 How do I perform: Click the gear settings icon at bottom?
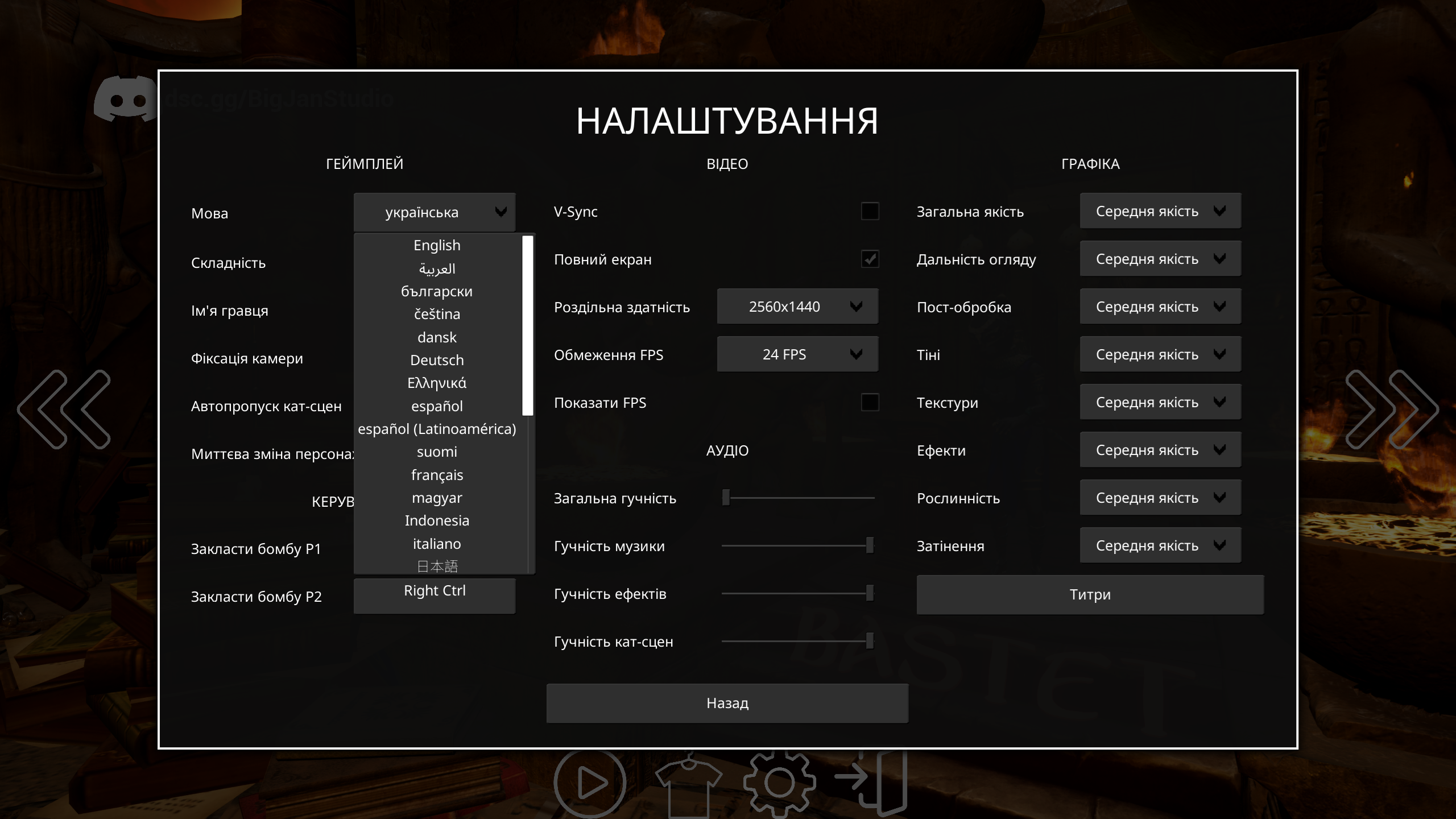779,784
